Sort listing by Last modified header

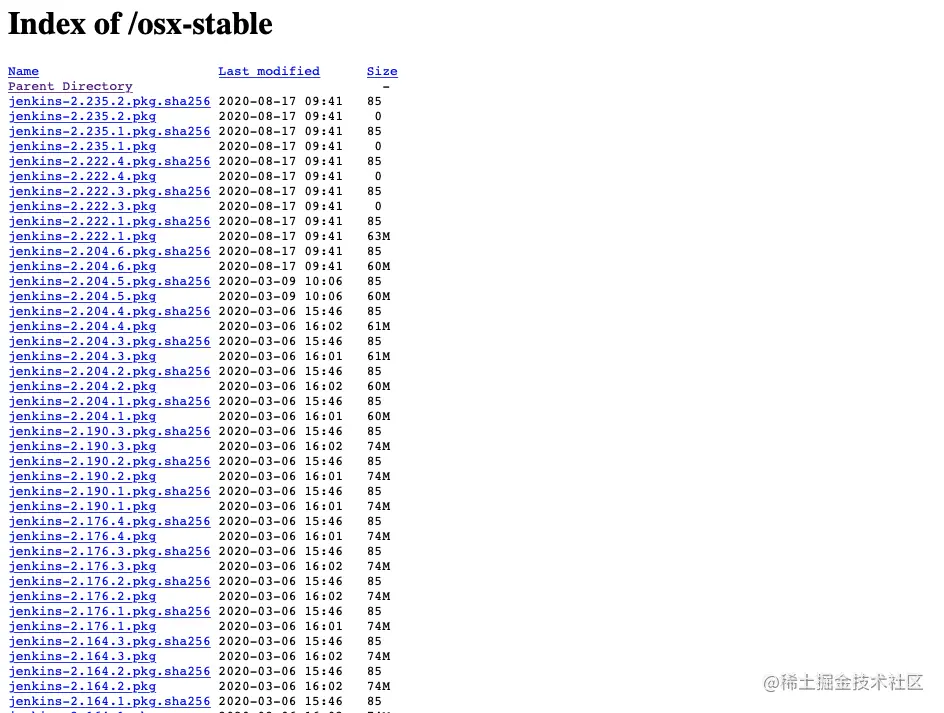269,71
